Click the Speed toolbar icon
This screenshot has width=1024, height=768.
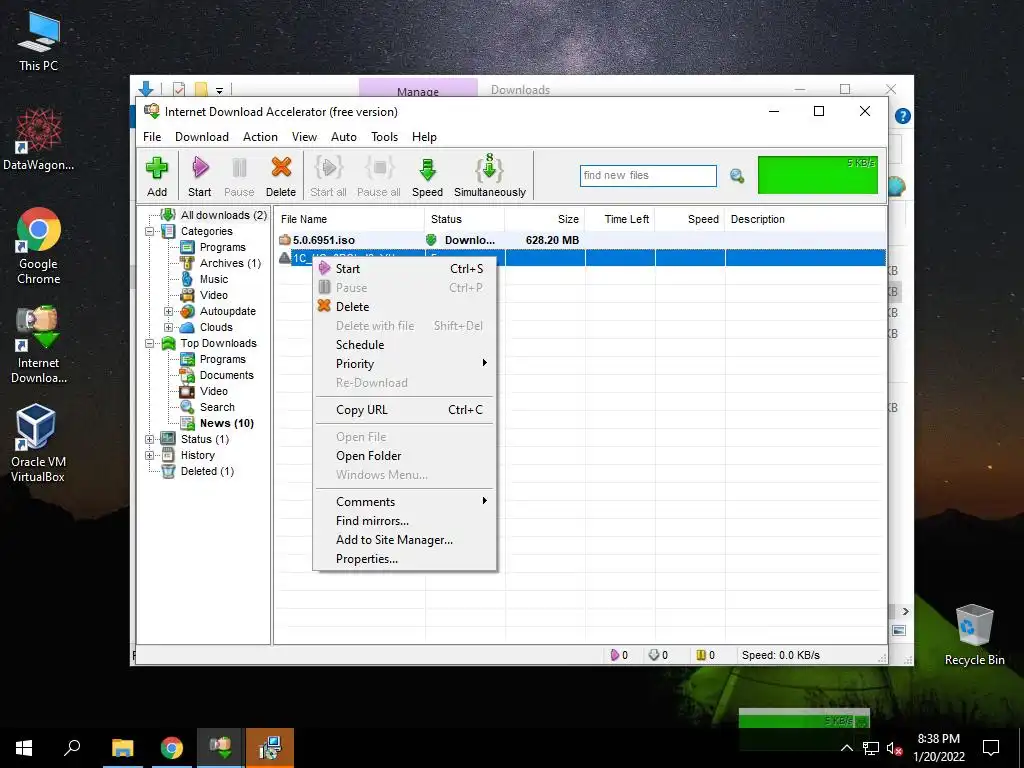coord(427,168)
